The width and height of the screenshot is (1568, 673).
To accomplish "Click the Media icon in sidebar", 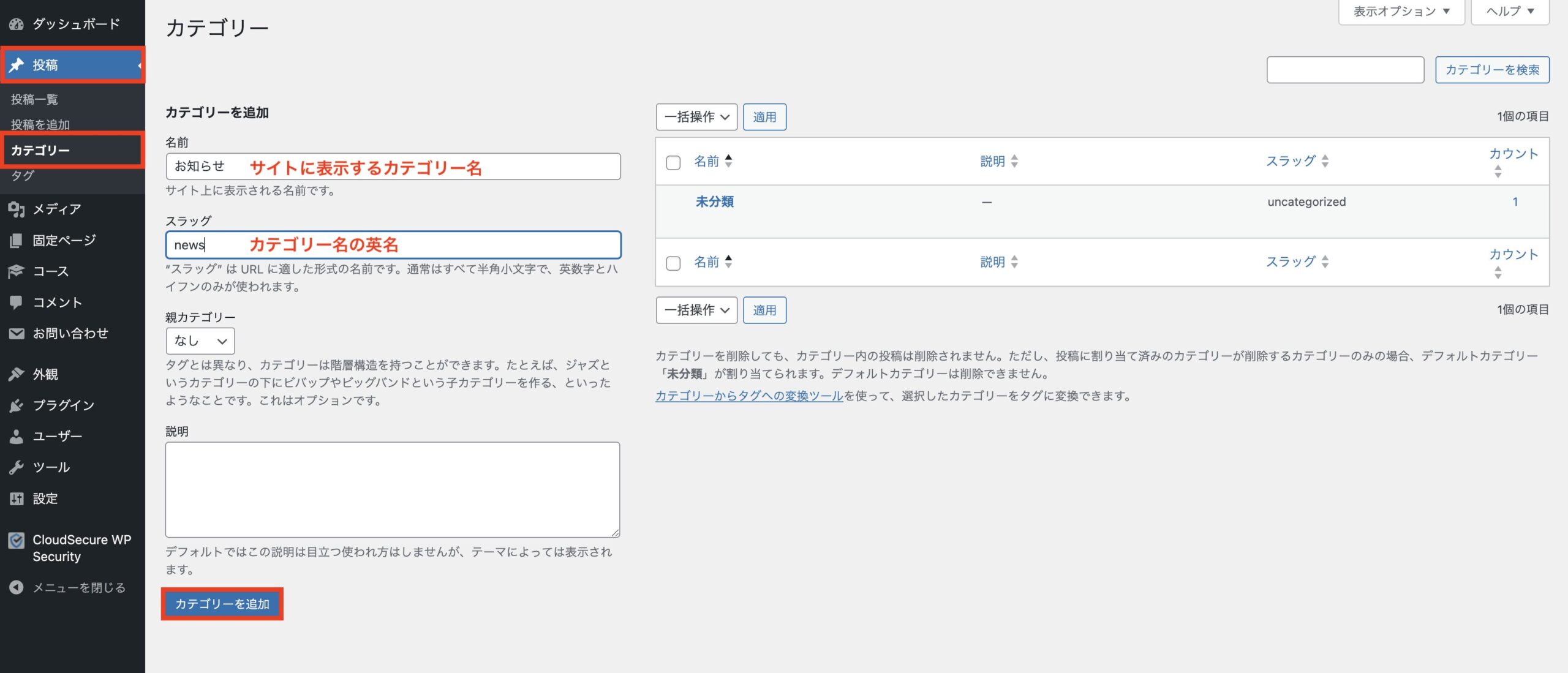I will point(17,209).
